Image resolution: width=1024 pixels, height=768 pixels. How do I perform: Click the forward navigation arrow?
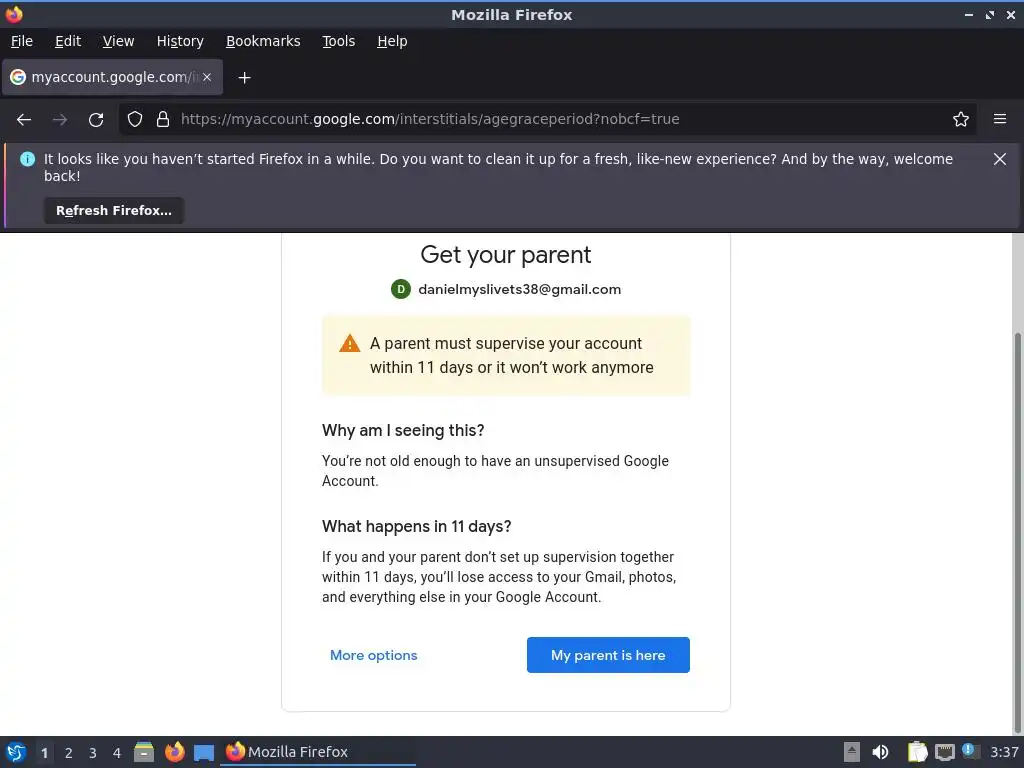[x=59, y=120]
